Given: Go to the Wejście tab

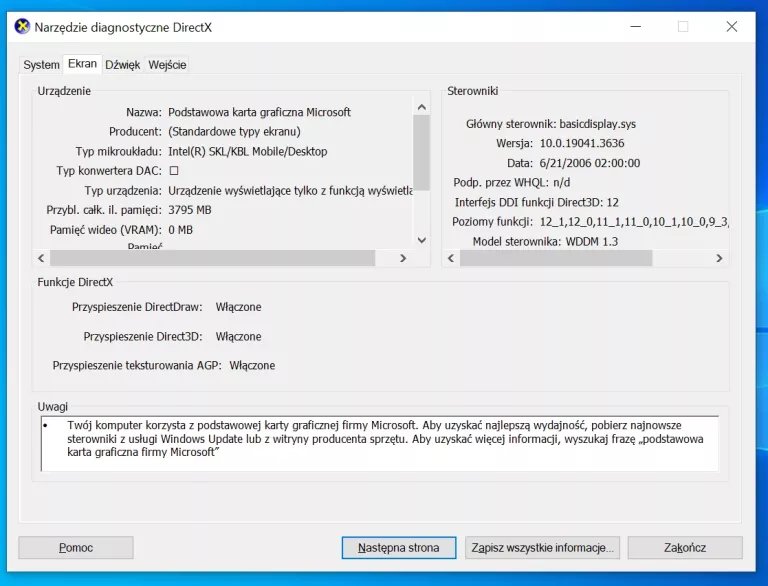Looking at the screenshot, I should [x=167, y=65].
